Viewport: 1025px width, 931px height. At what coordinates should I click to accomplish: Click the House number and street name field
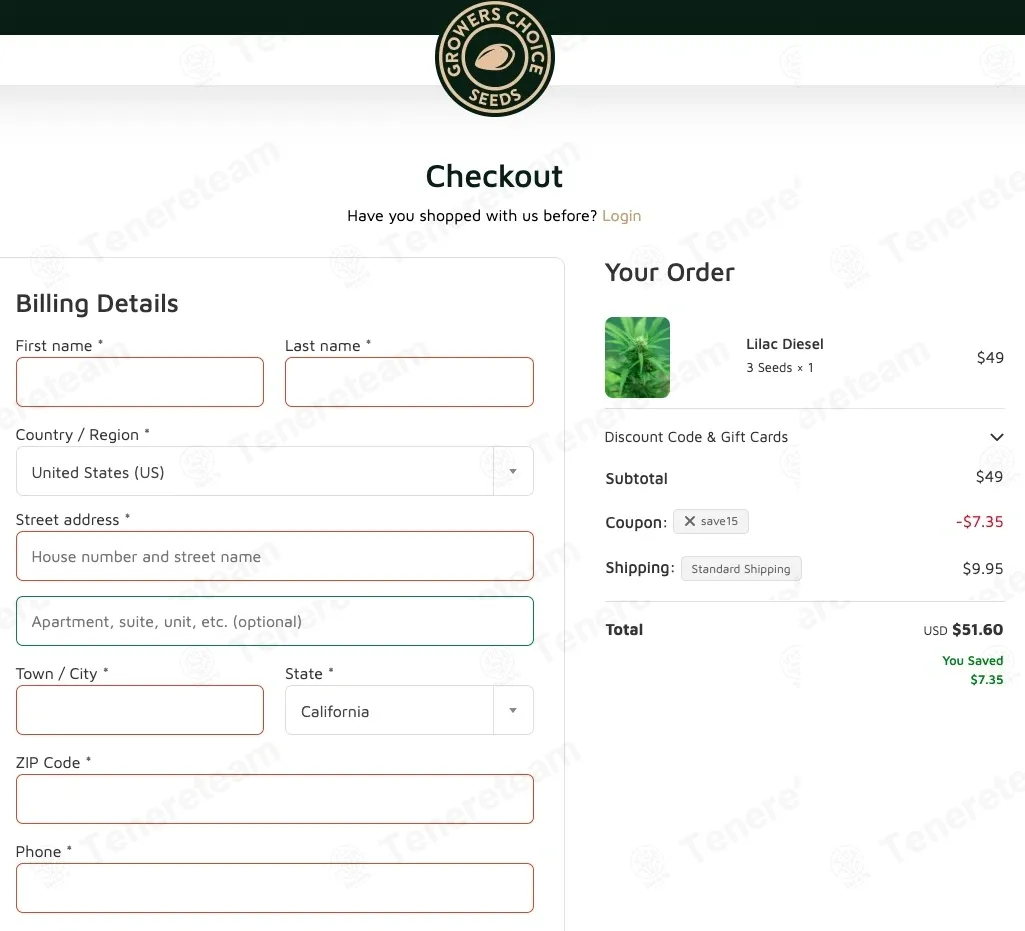pos(275,556)
